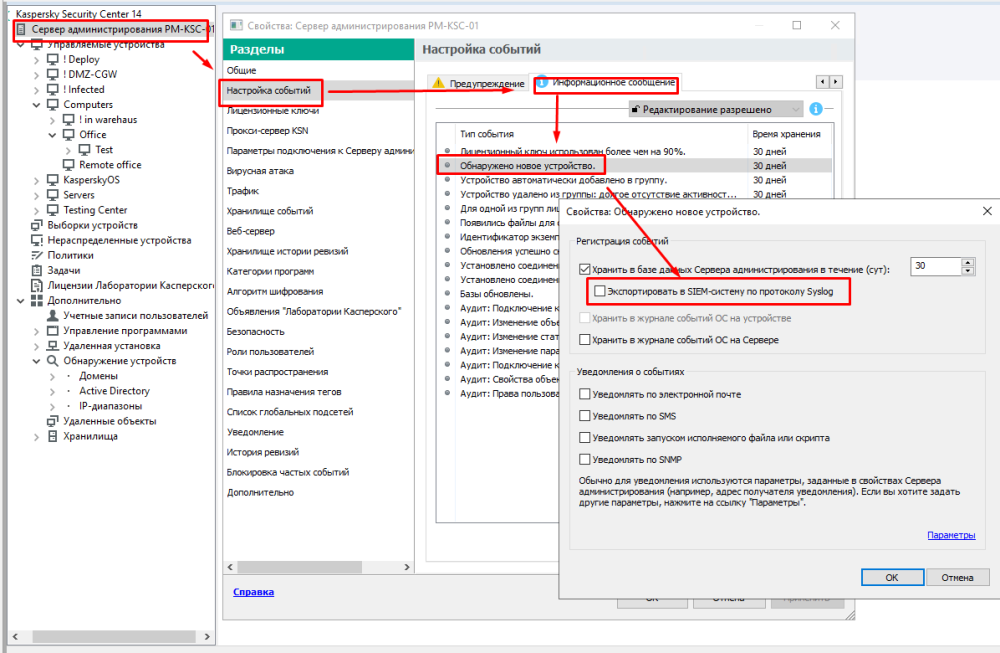The height and width of the screenshot is (653, 1000).
Task: Click the Administration Server PM-KSC-01 node icon
Action: pyautogui.click(x=21, y=29)
